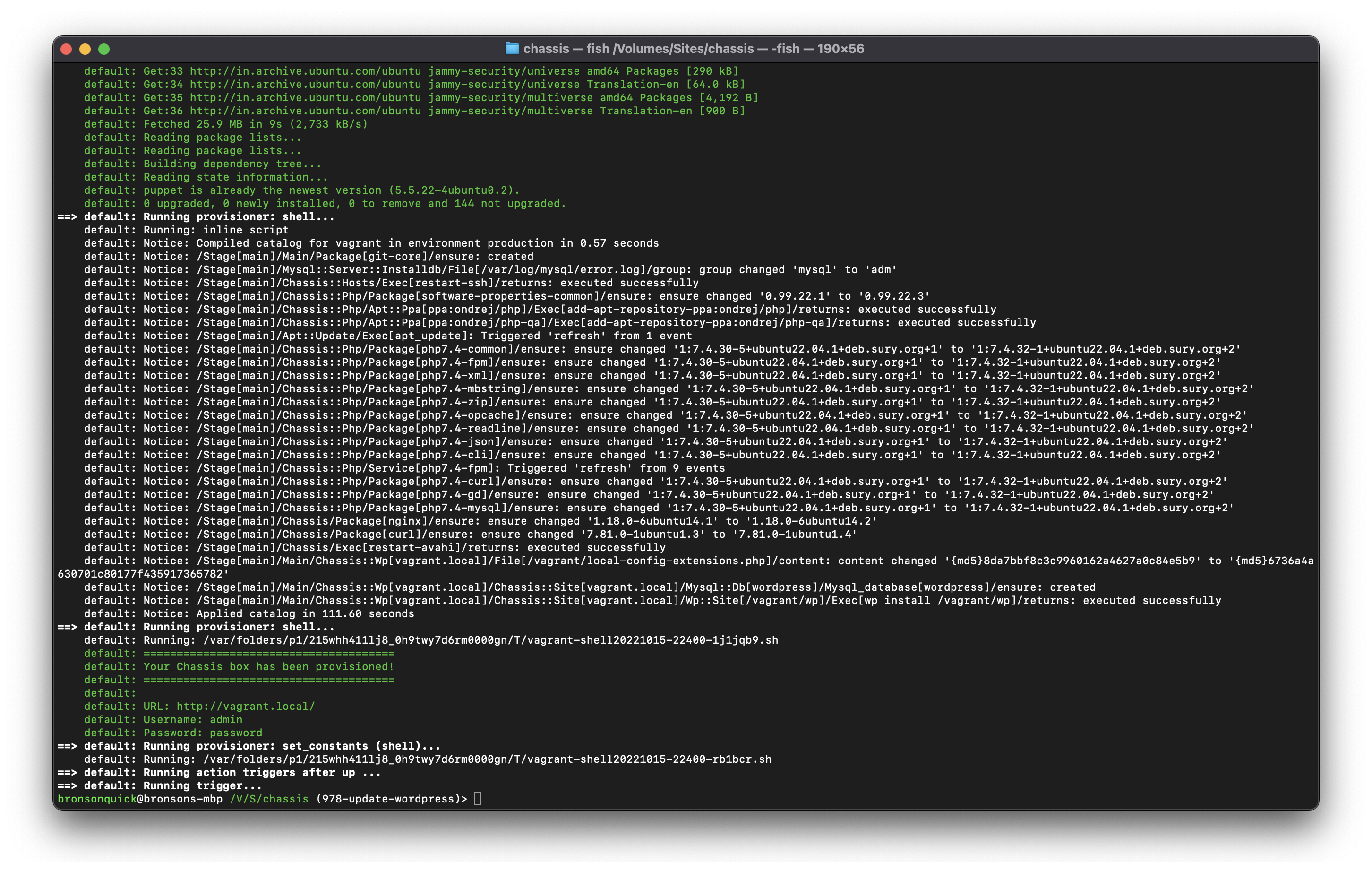
Task: Click the yellow minimize window button
Action: [x=85, y=49]
